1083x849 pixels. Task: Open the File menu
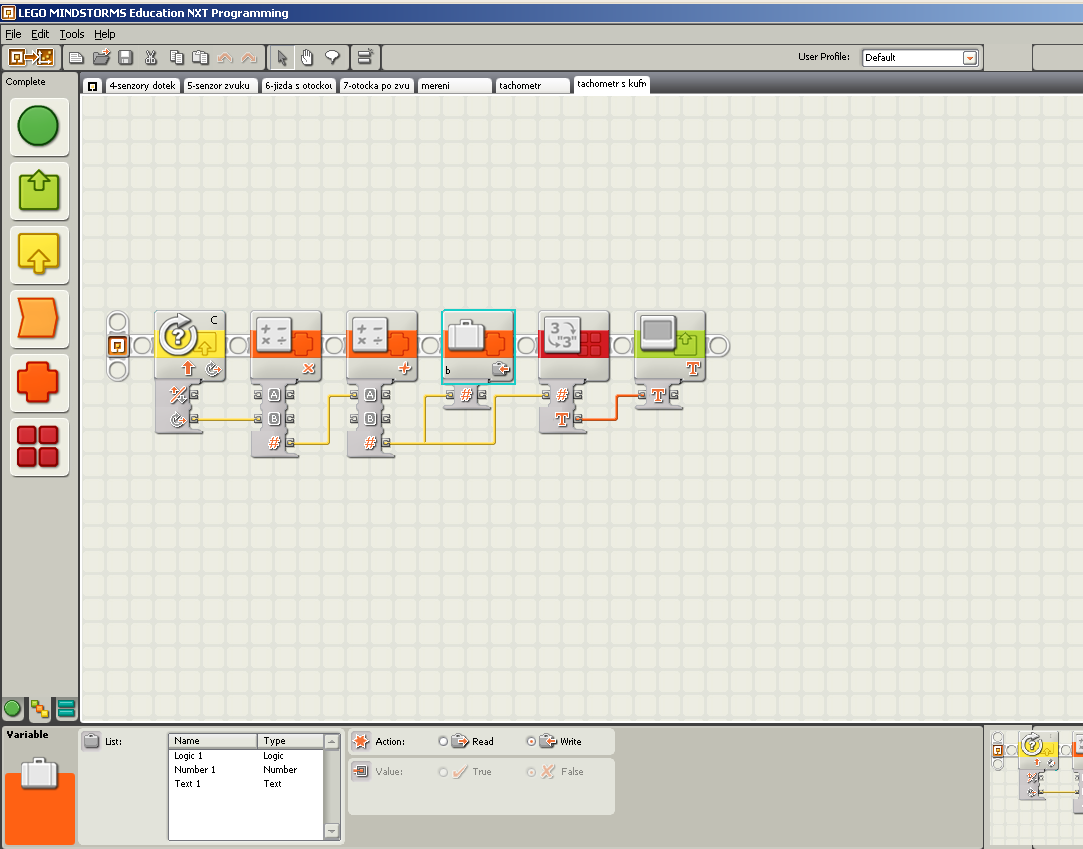(13, 34)
